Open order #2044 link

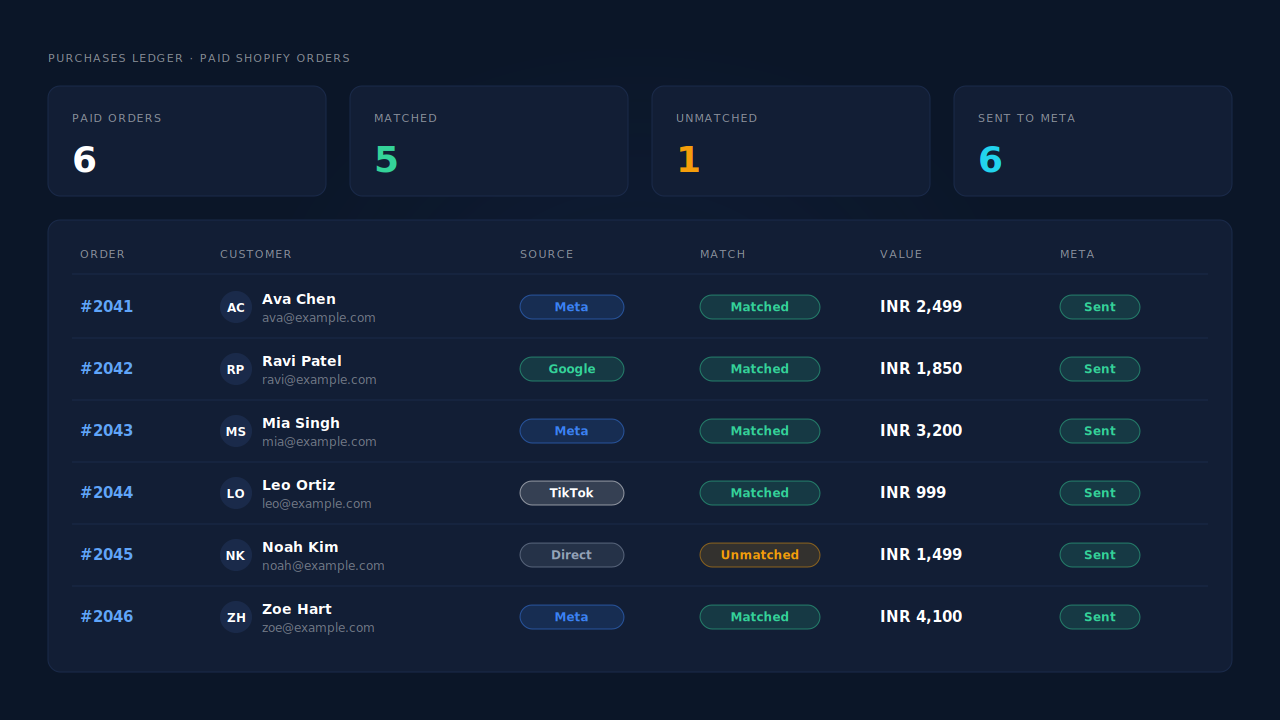pos(106,493)
